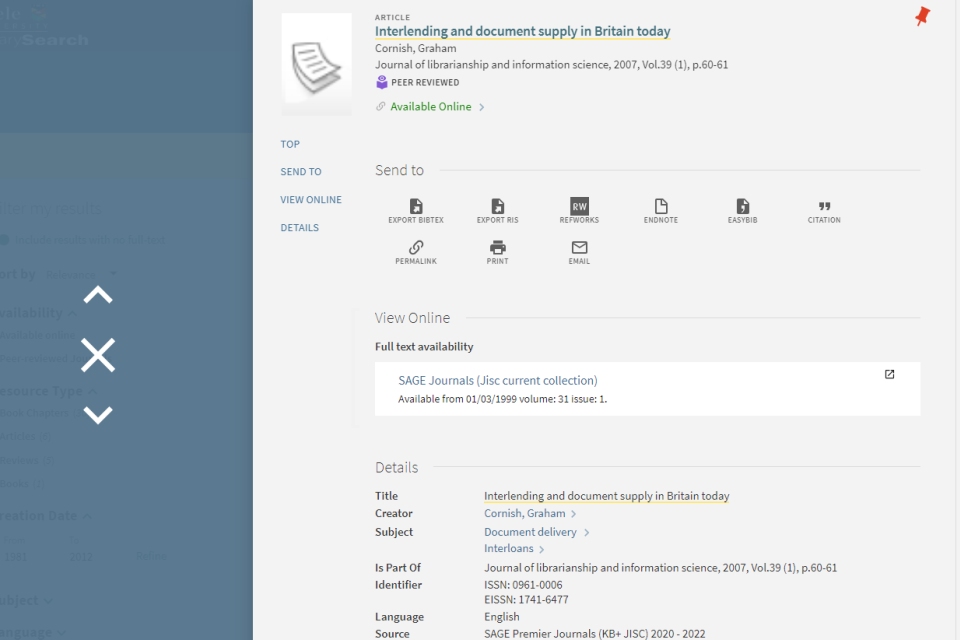Screen dimensions: 960x640
Task: Jump to the Details section
Action: [x=299, y=228]
